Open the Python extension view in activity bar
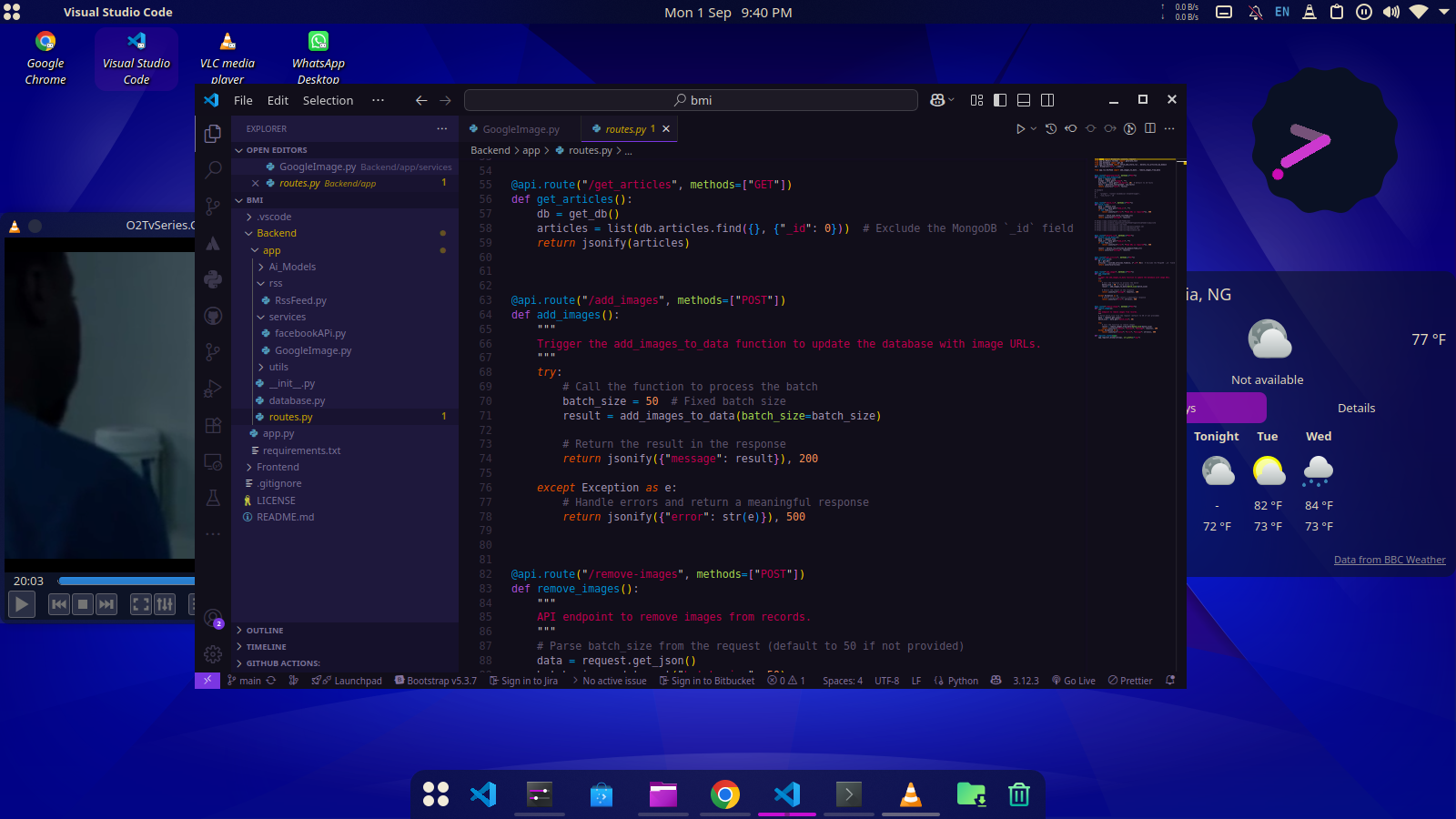 point(213,279)
